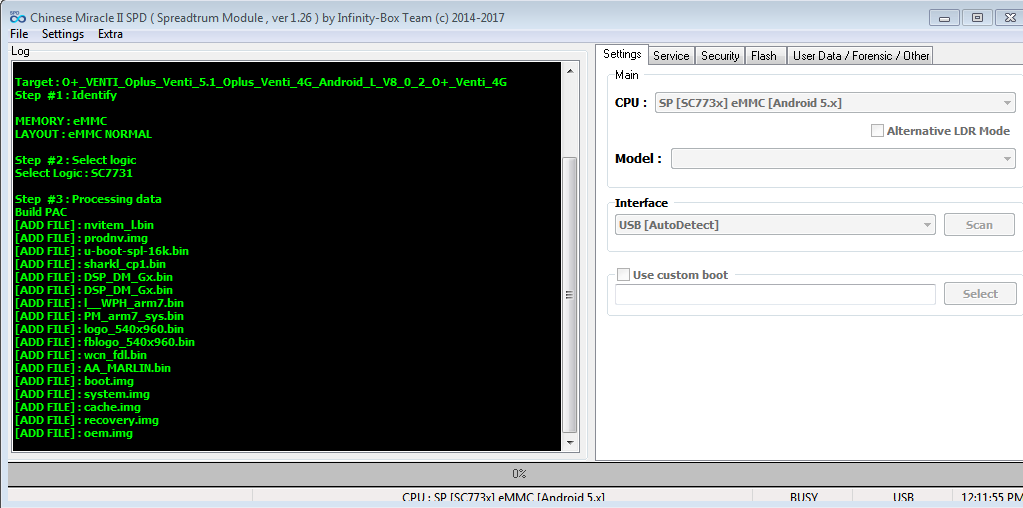Click the sharkl_cp1.bin log entry
Screen dimensions: 1023x508
pyautogui.click(x=90, y=264)
